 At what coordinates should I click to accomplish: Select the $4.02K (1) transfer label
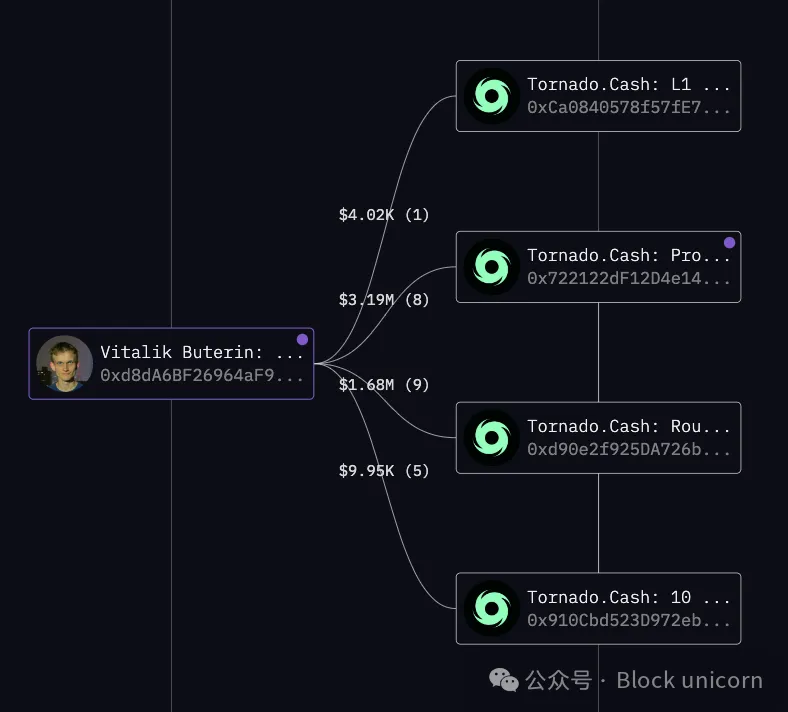[x=384, y=215]
